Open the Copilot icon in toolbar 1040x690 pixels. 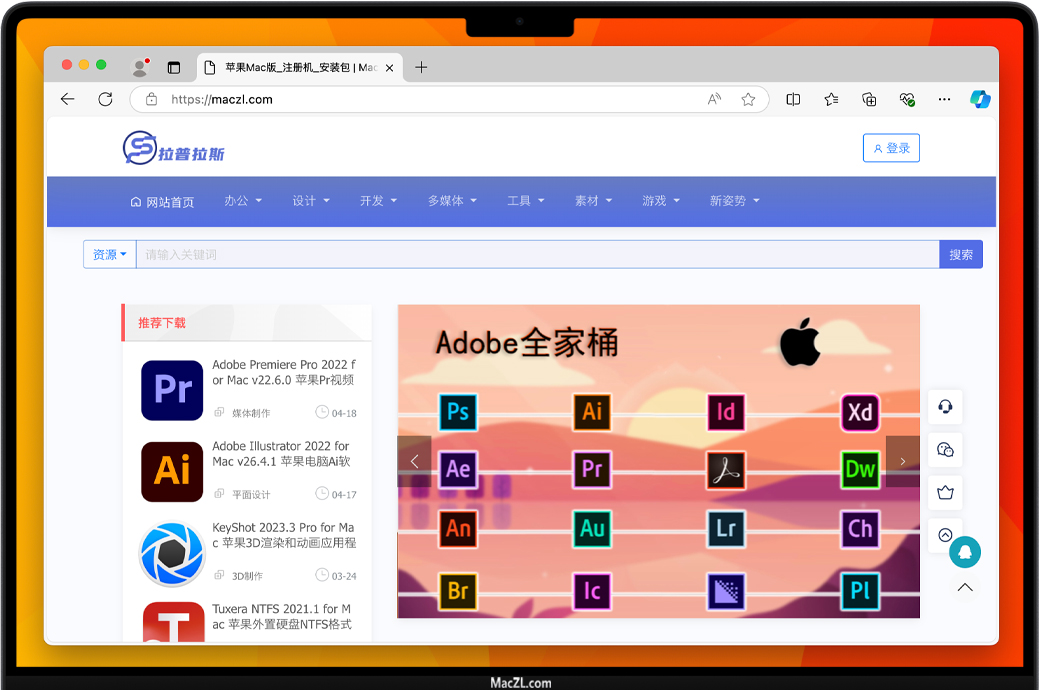tap(980, 99)
